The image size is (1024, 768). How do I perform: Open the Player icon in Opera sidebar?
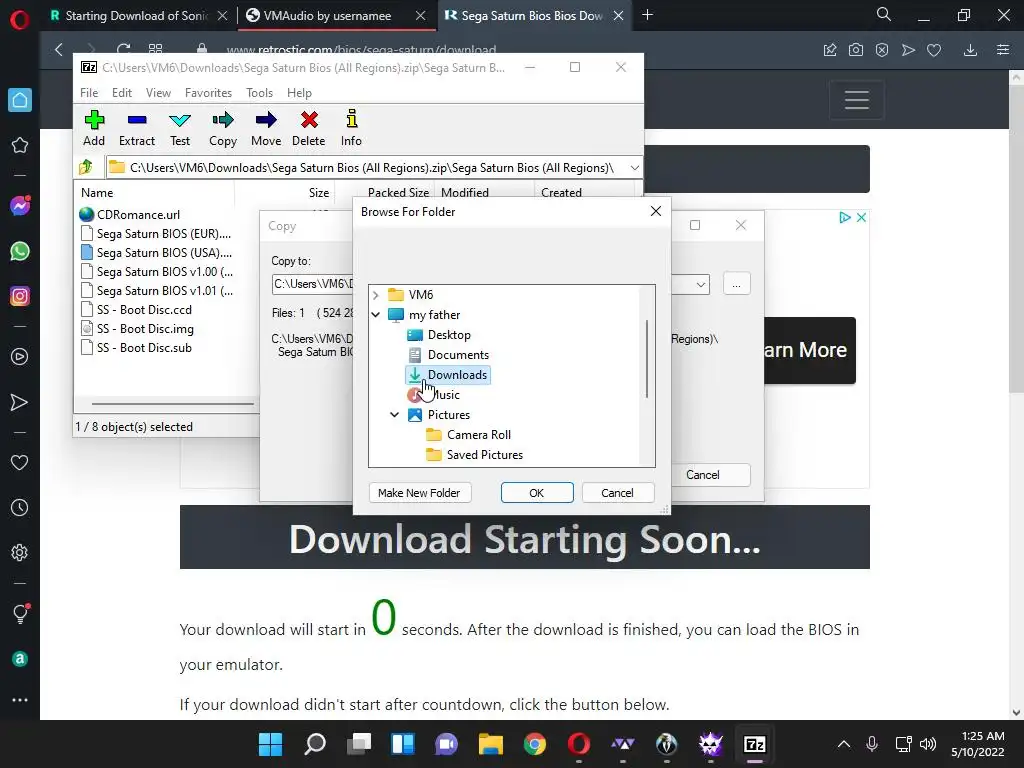click(x=20, y=357)
